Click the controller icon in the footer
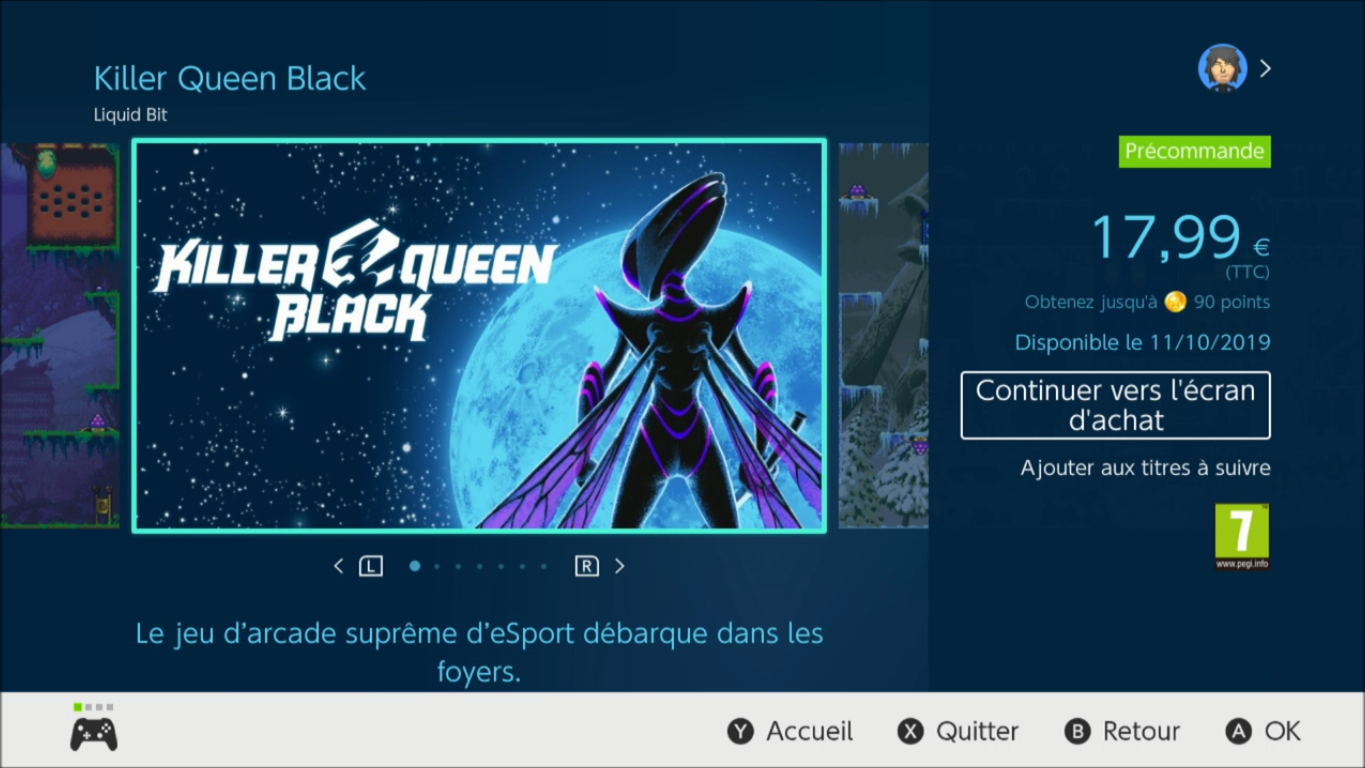1365x768 pixels. pos(93,733)
